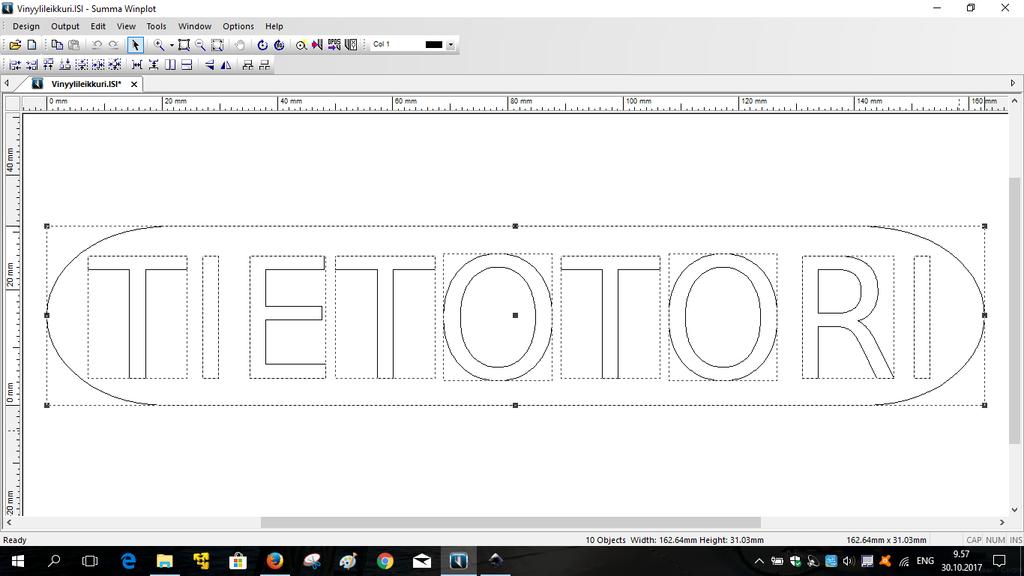Click the vertical scrollbar thumb
Viewport: 1024px width, 576px height.
[1014, 310]
